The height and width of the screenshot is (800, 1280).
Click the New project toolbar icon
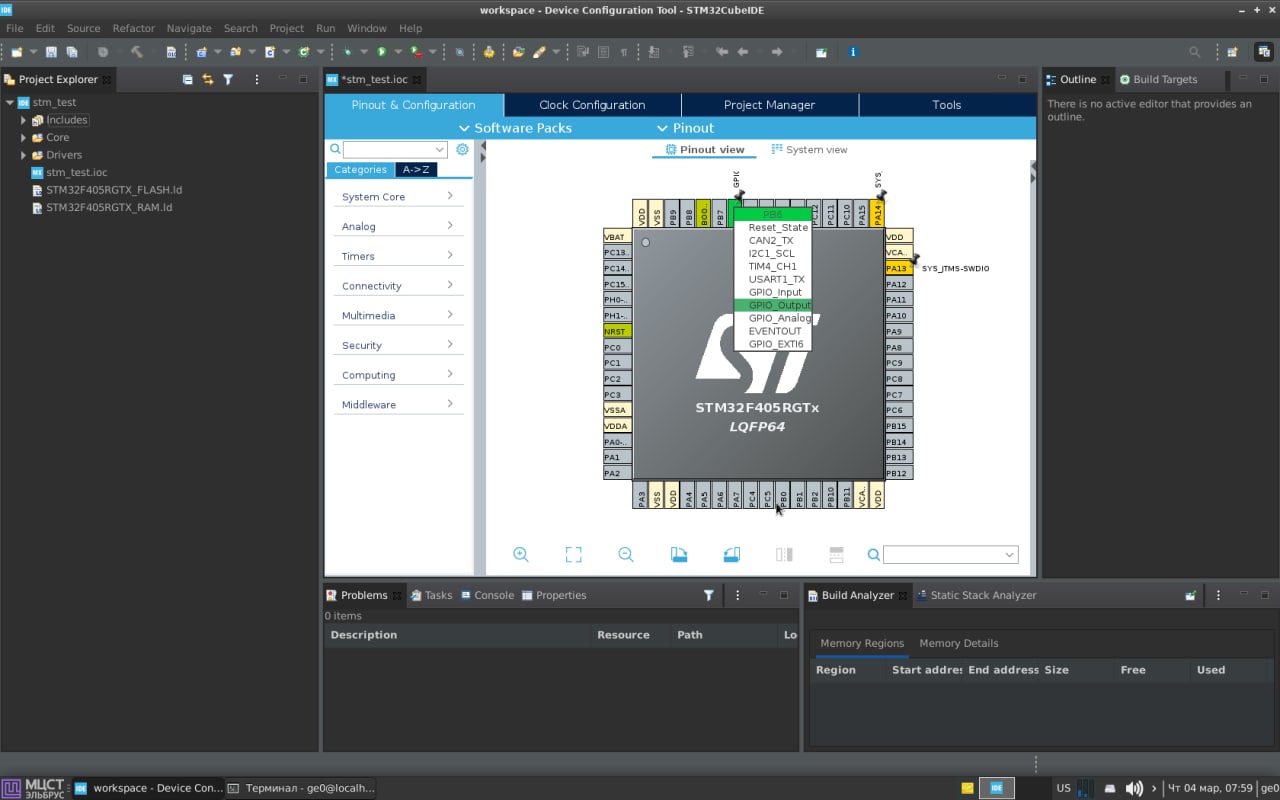click(16, 52)
